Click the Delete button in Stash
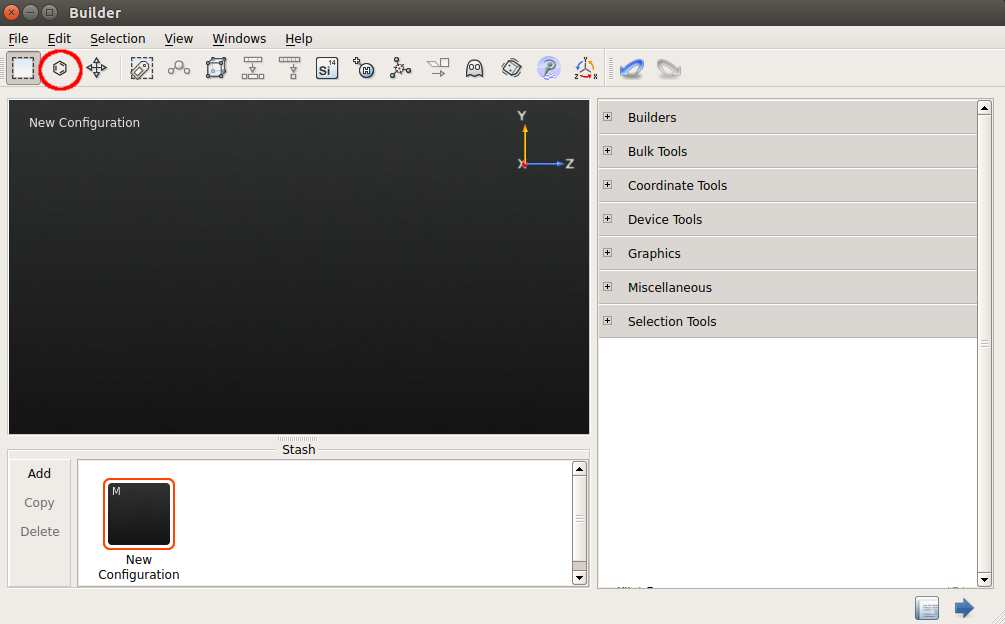This screenshot has width=1005, height=624. (x=40, y=532)
